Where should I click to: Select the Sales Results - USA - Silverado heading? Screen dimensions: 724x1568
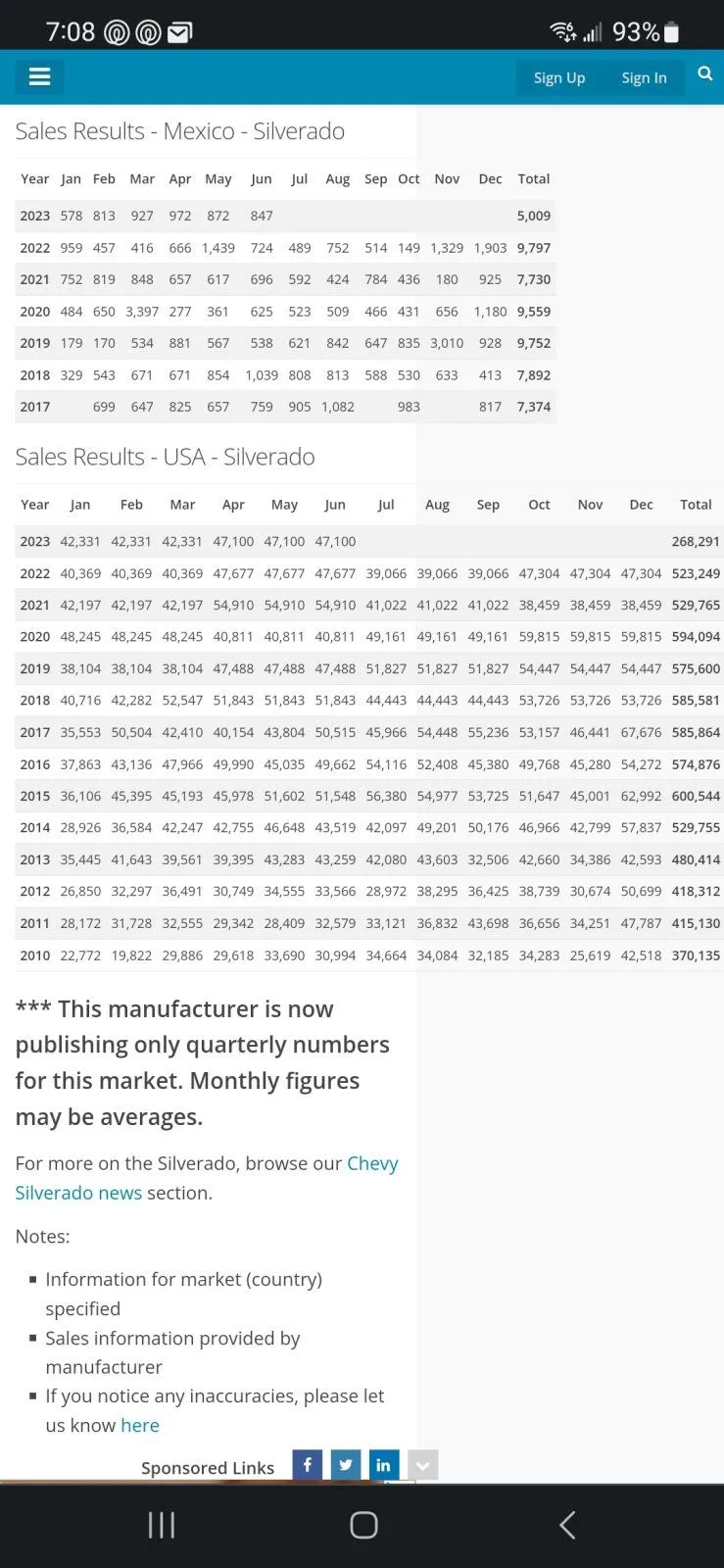click(x=165, y=457)
